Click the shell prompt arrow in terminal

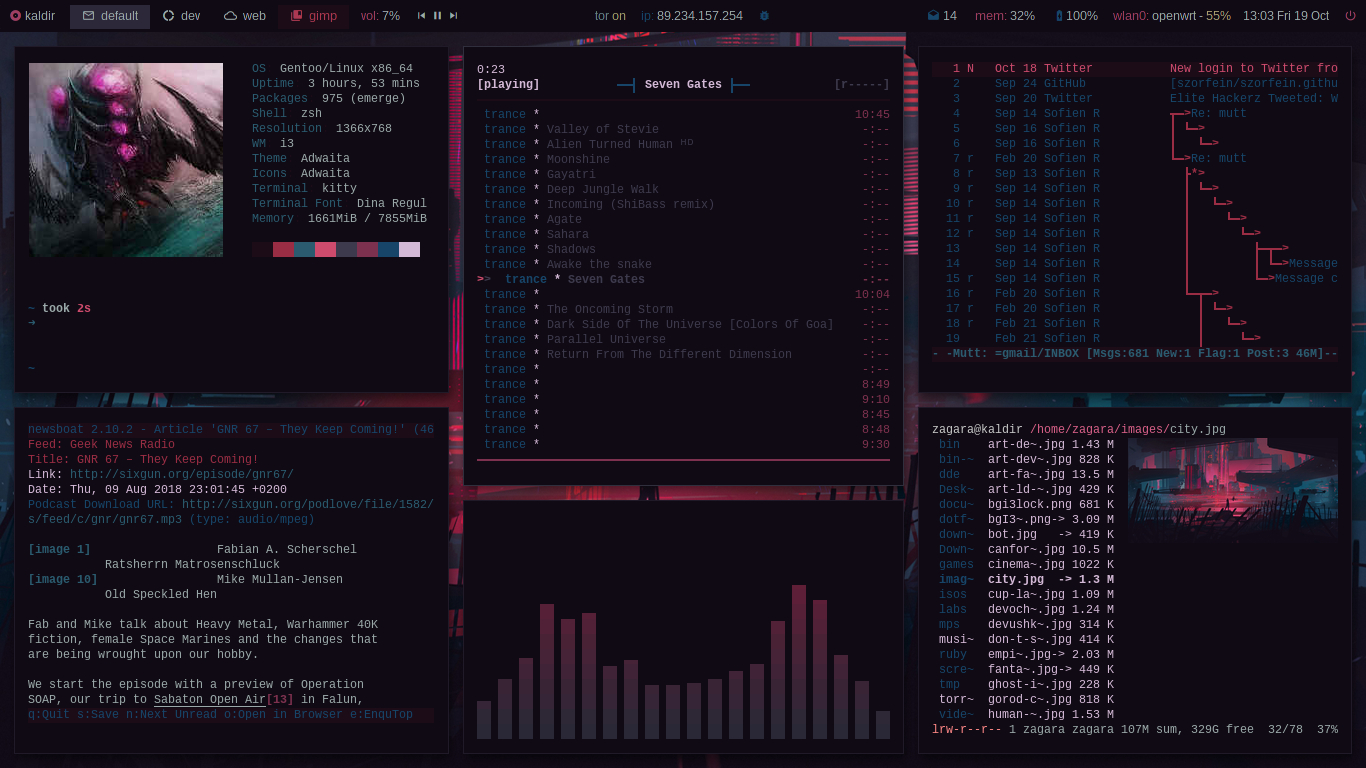(x=32, y=323)
